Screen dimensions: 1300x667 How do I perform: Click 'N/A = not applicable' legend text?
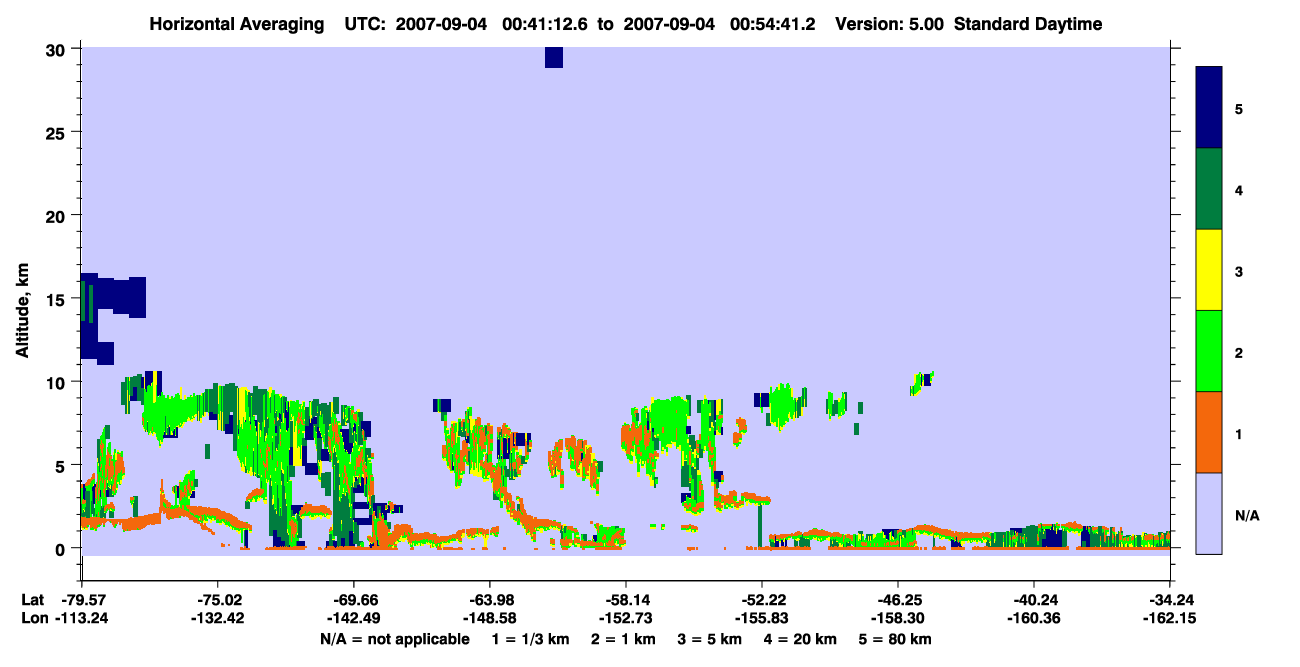(x=395, y=639)
